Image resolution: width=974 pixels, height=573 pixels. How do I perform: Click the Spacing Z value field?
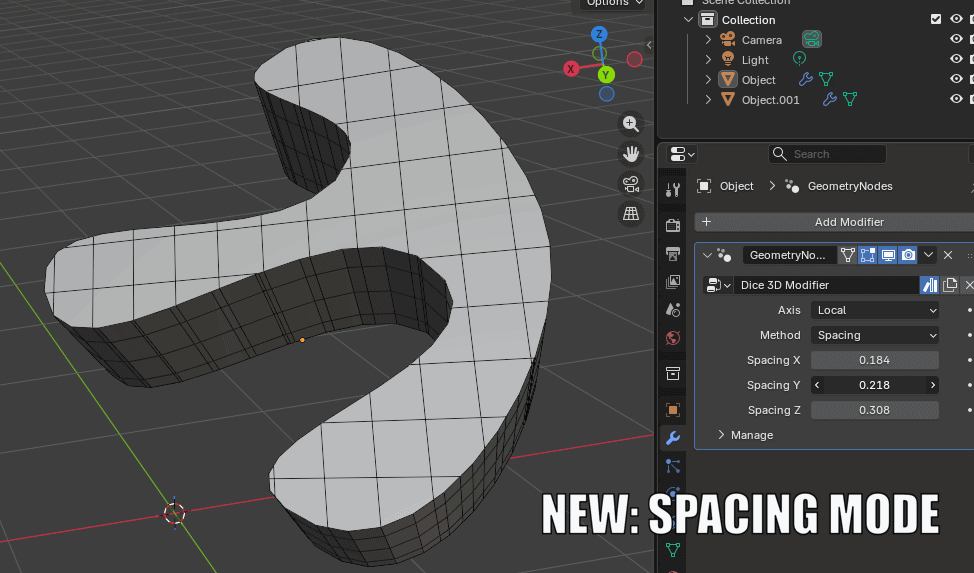pos(875,410)
